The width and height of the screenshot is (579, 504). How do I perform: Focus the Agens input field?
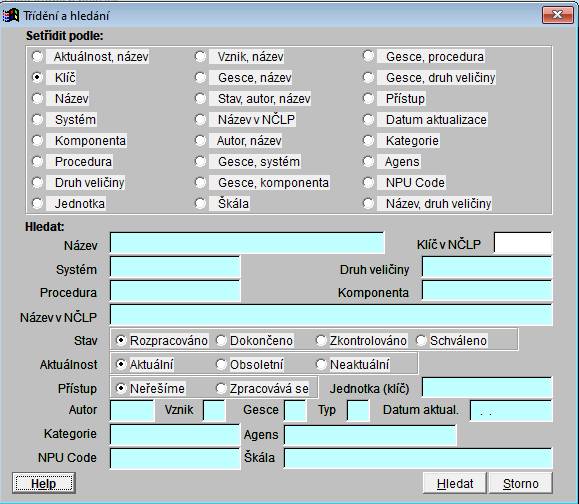(x=370, y=435)
